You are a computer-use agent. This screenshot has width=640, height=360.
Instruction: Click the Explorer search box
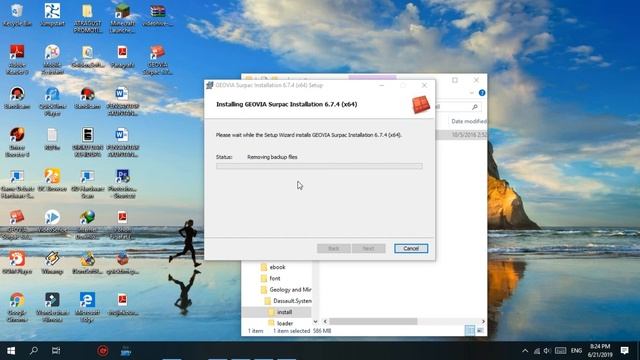click(458, 107)
